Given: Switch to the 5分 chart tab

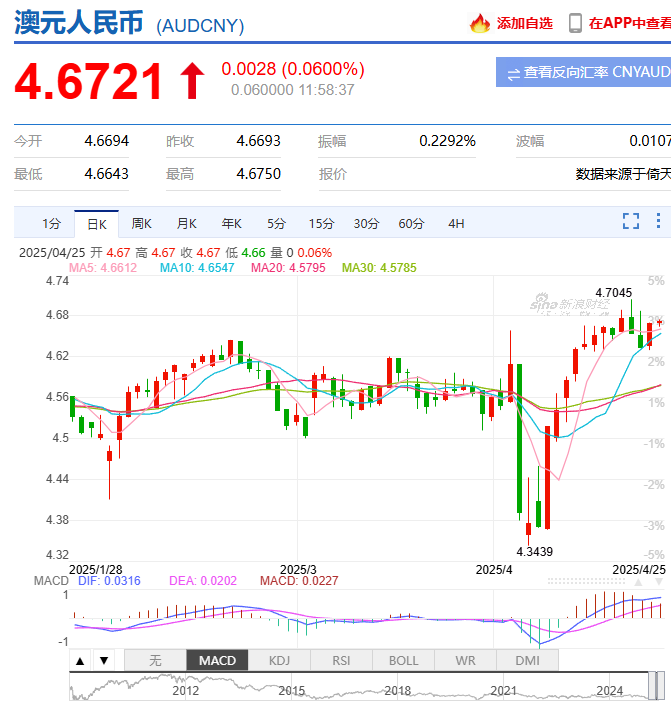Looking at the screenshot, I should pos(276,223).
